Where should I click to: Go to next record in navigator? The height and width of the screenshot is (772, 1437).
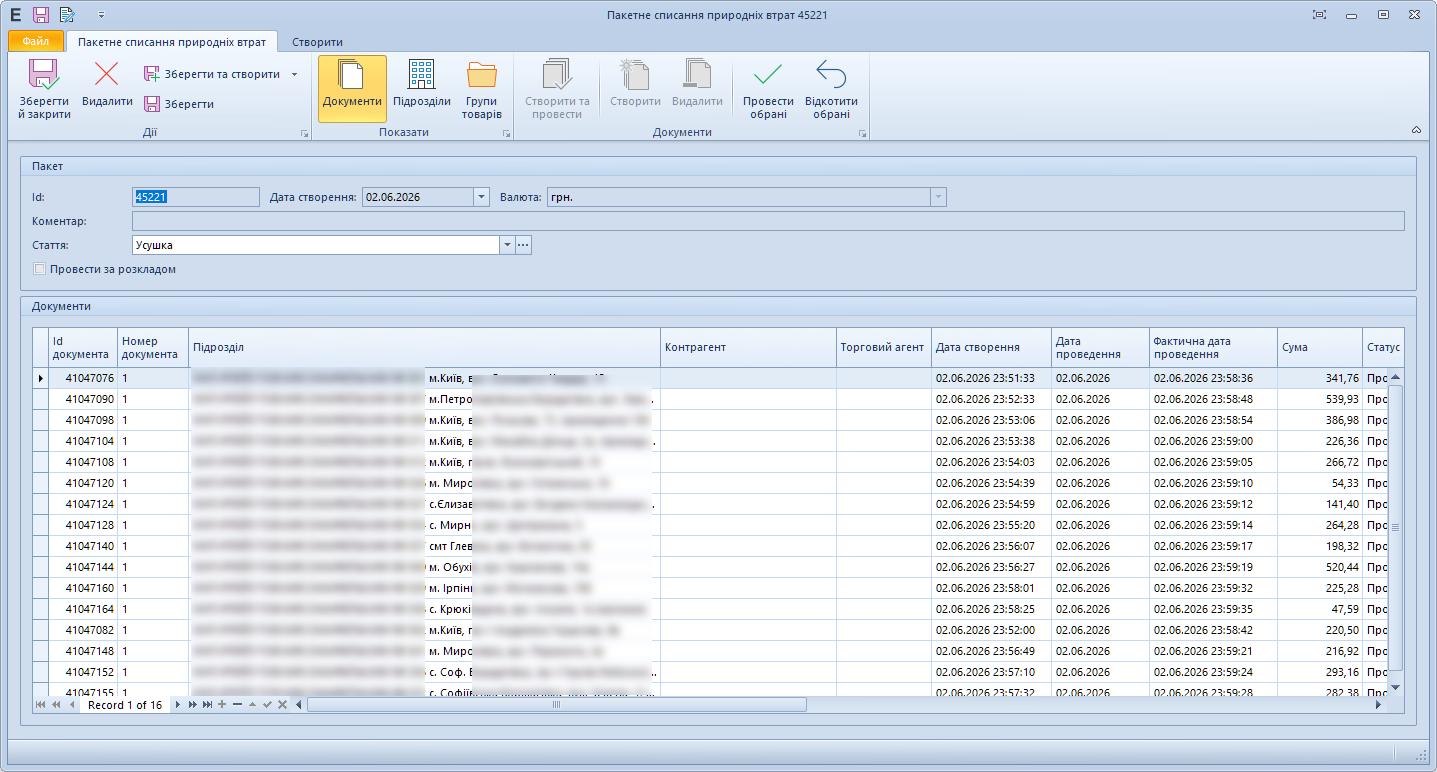click(178, 705)
